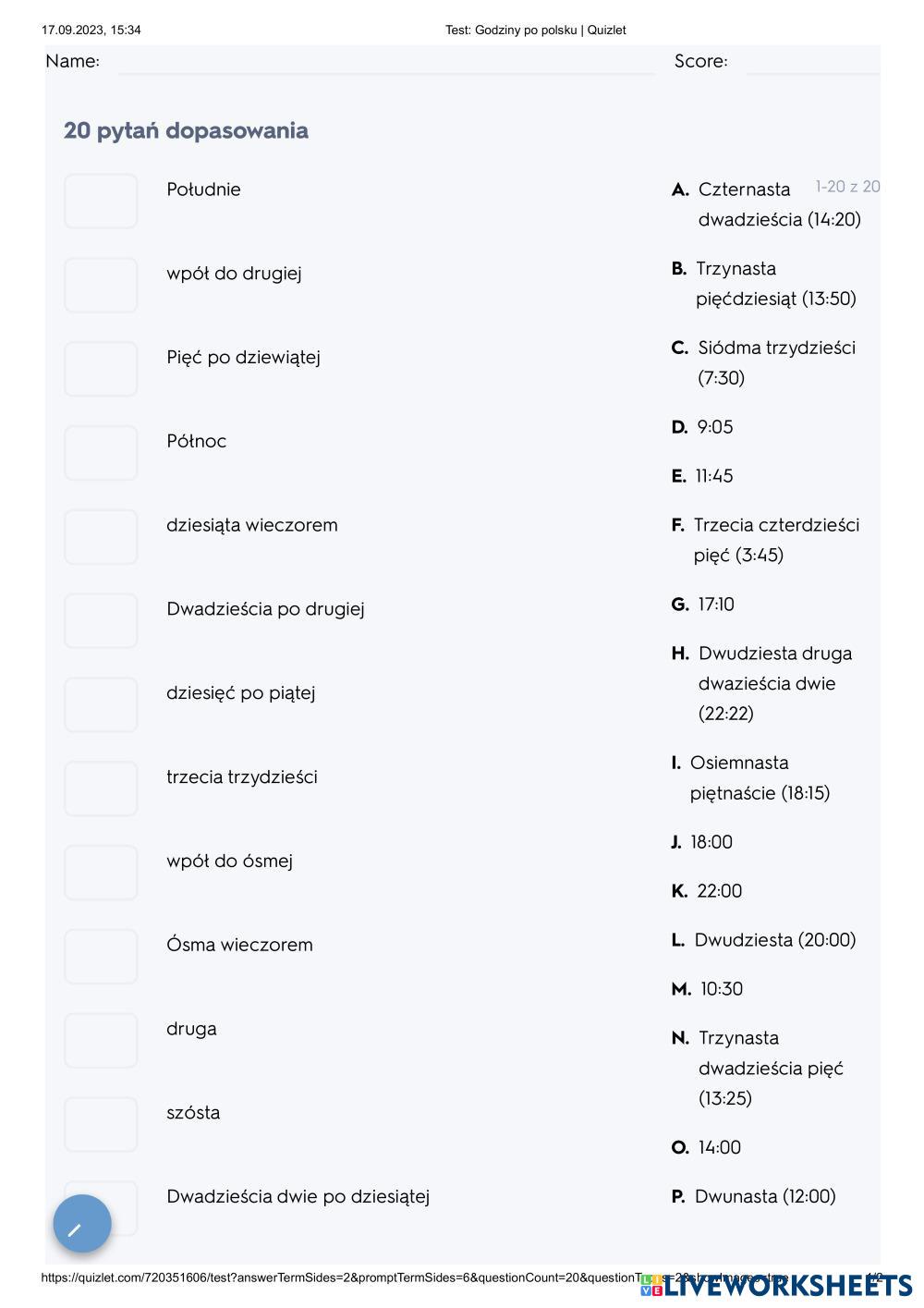The width and height of the screenshot is (924, 1308).
Task: Click the answer box beside Północ
Action: (x=101, y=453)
